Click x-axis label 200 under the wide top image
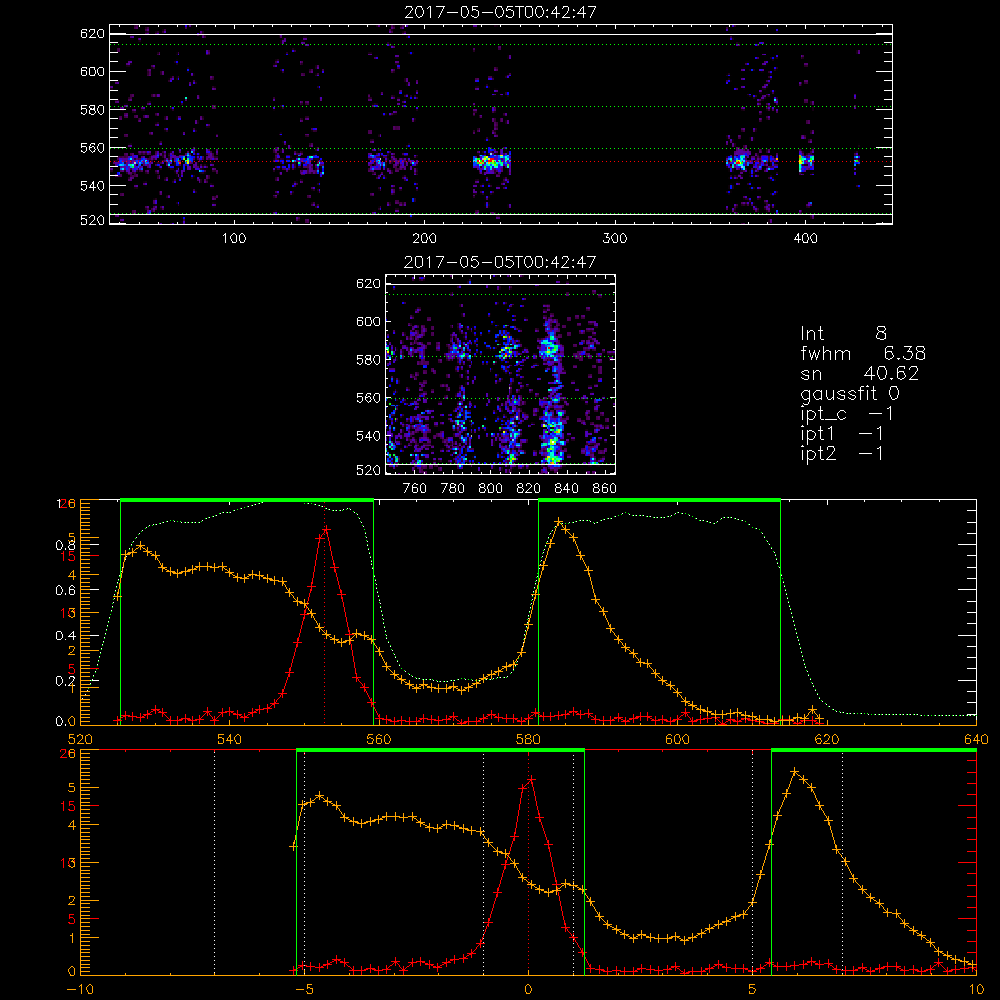1000x1000 pixels. (424, 239)
